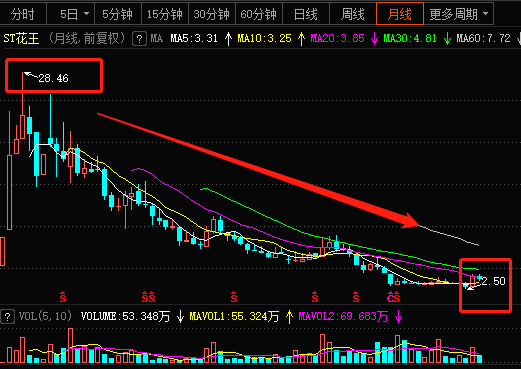Select the 周线 weekly chart tab

353,14
